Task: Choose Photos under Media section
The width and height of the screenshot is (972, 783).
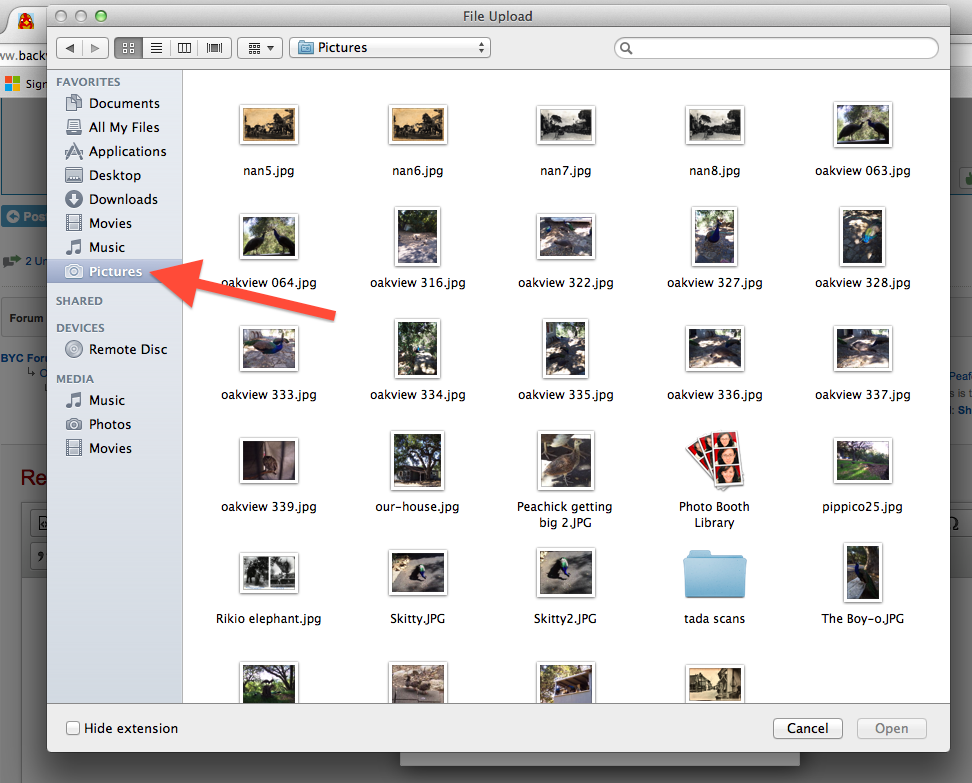Action: pos(110,424)
